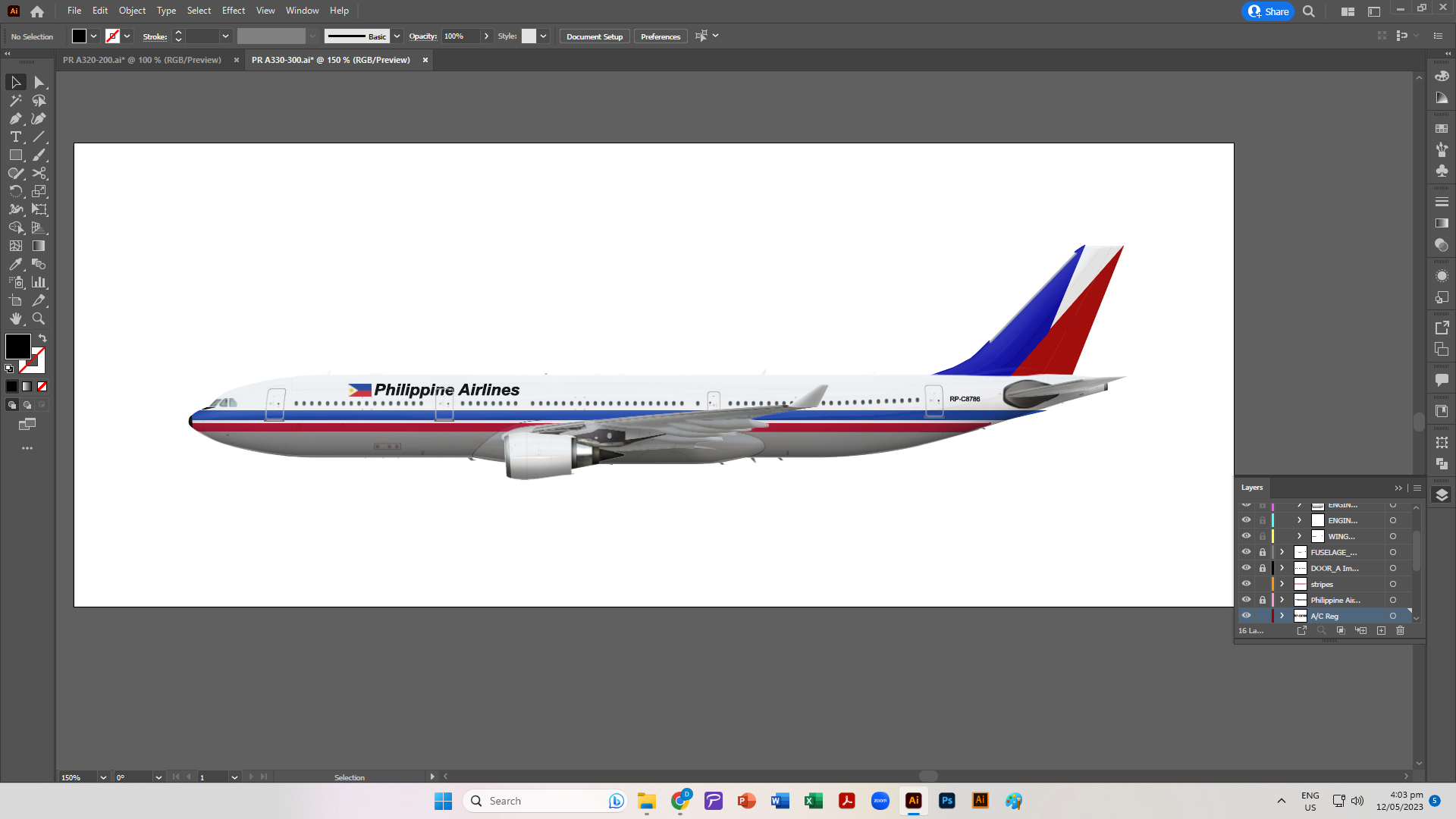
Task: Click Create New Layer icon
Action: pyautogui.click(x=1381, y=631)
